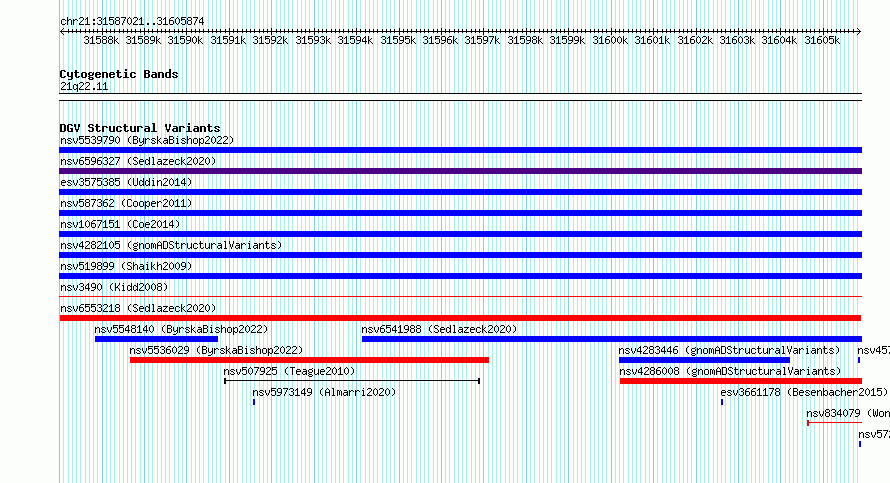Select the thin red line under nsv834079
Image resolution: width=890 pixels, height=483 pixels.
(x=834, y=423)
